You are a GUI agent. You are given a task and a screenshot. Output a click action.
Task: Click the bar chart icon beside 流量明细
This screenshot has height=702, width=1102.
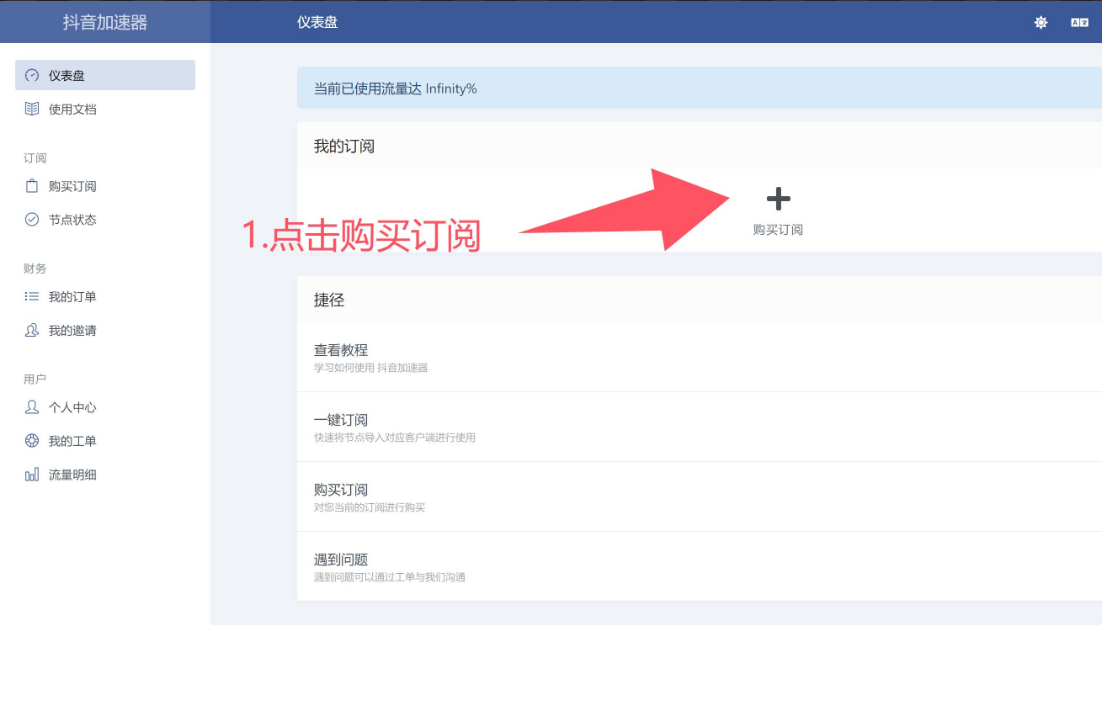coord(32,474)
